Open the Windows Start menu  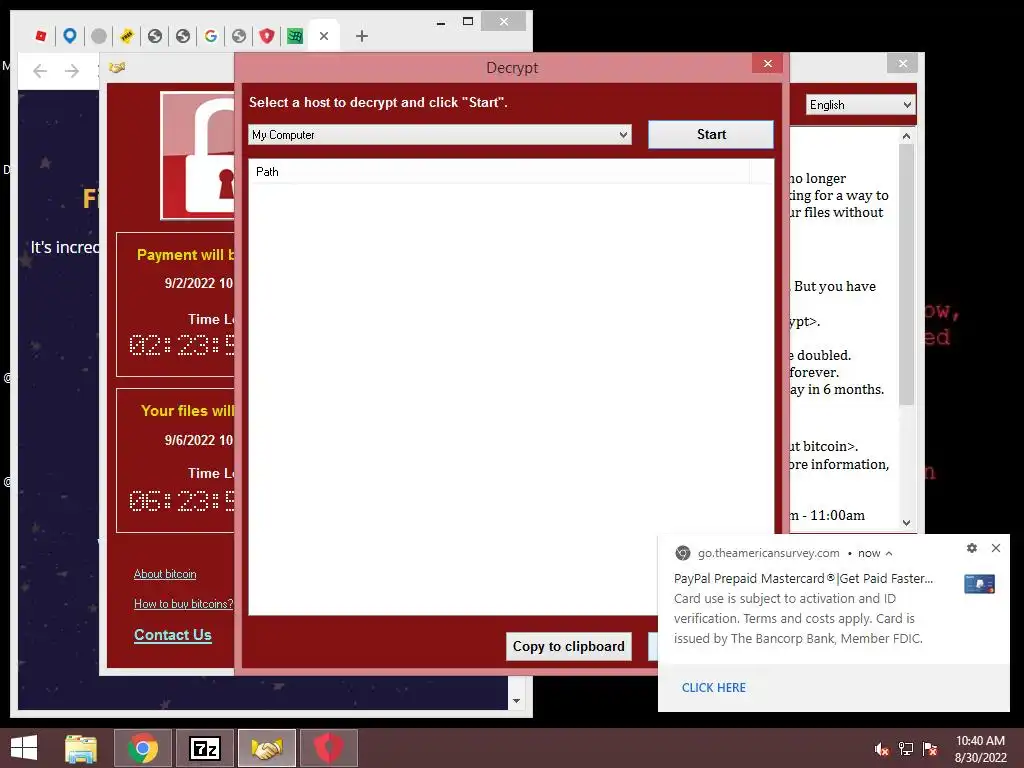[x=24, y=748]
